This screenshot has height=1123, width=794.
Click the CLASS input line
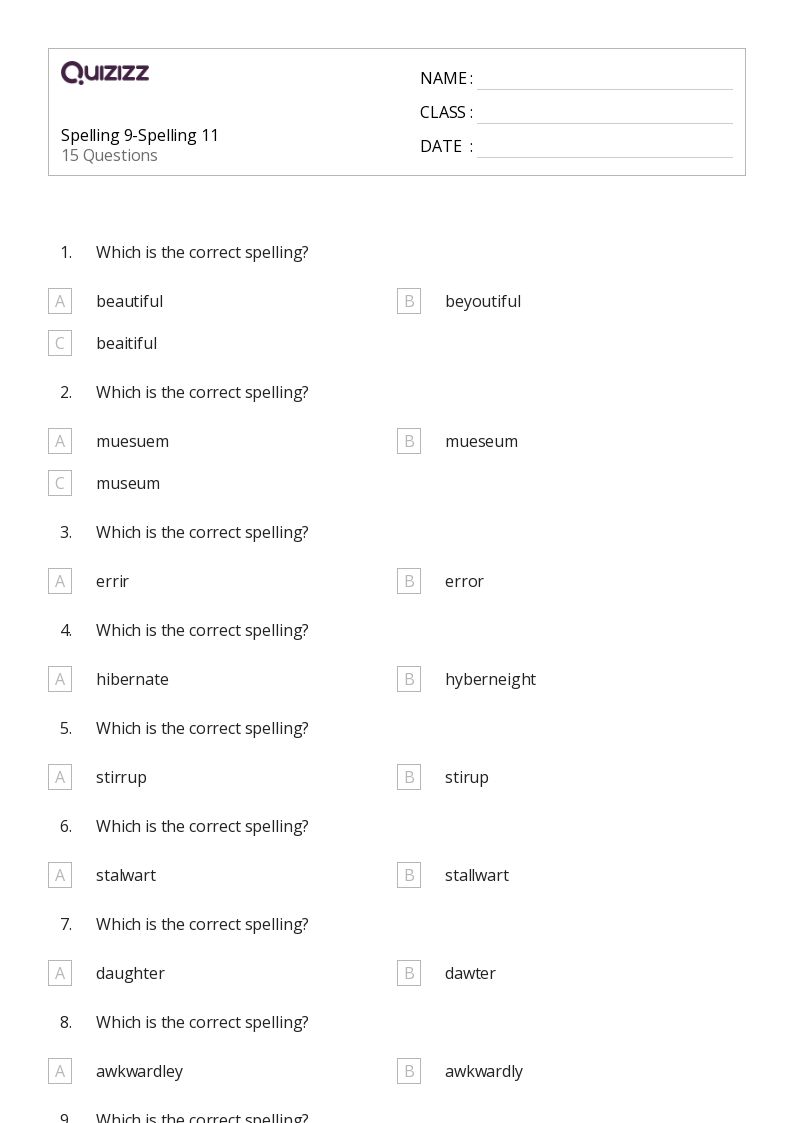605,114
